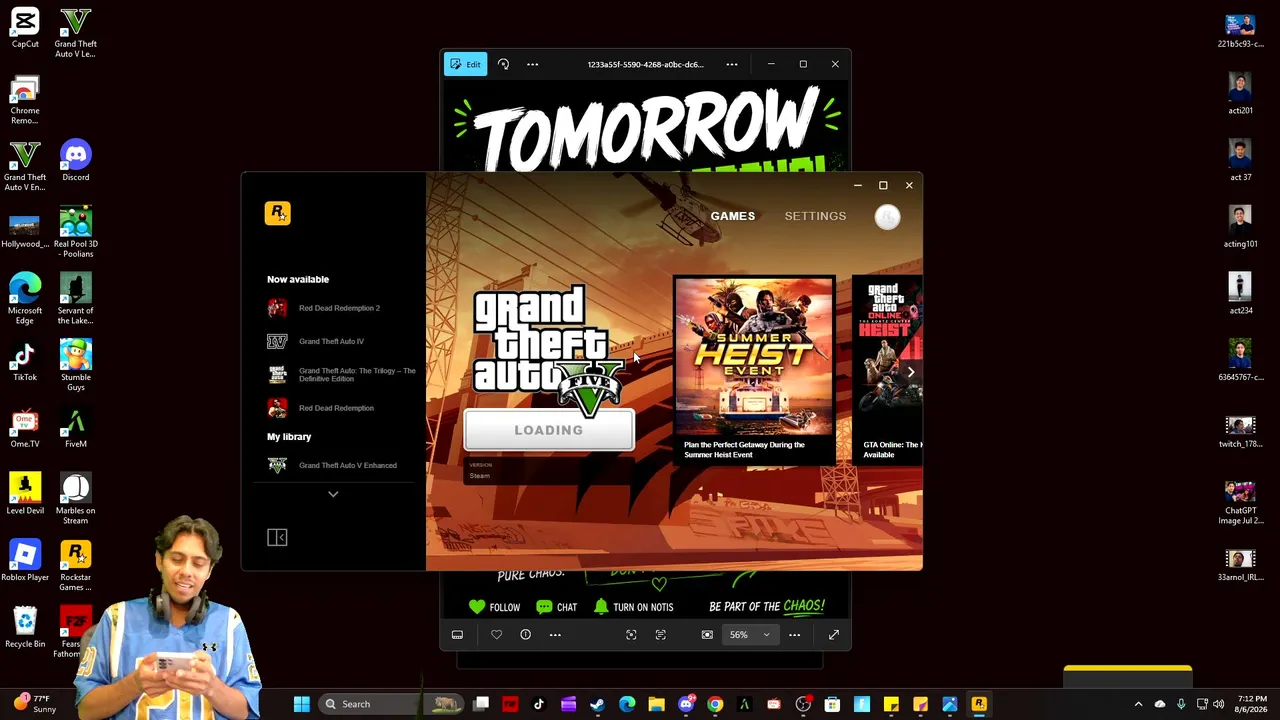Screen dimensions: 1280x720
Task: Open Marbles on Stream desktop shortcut
Action: pyautogui.click(x=75, y=499)
